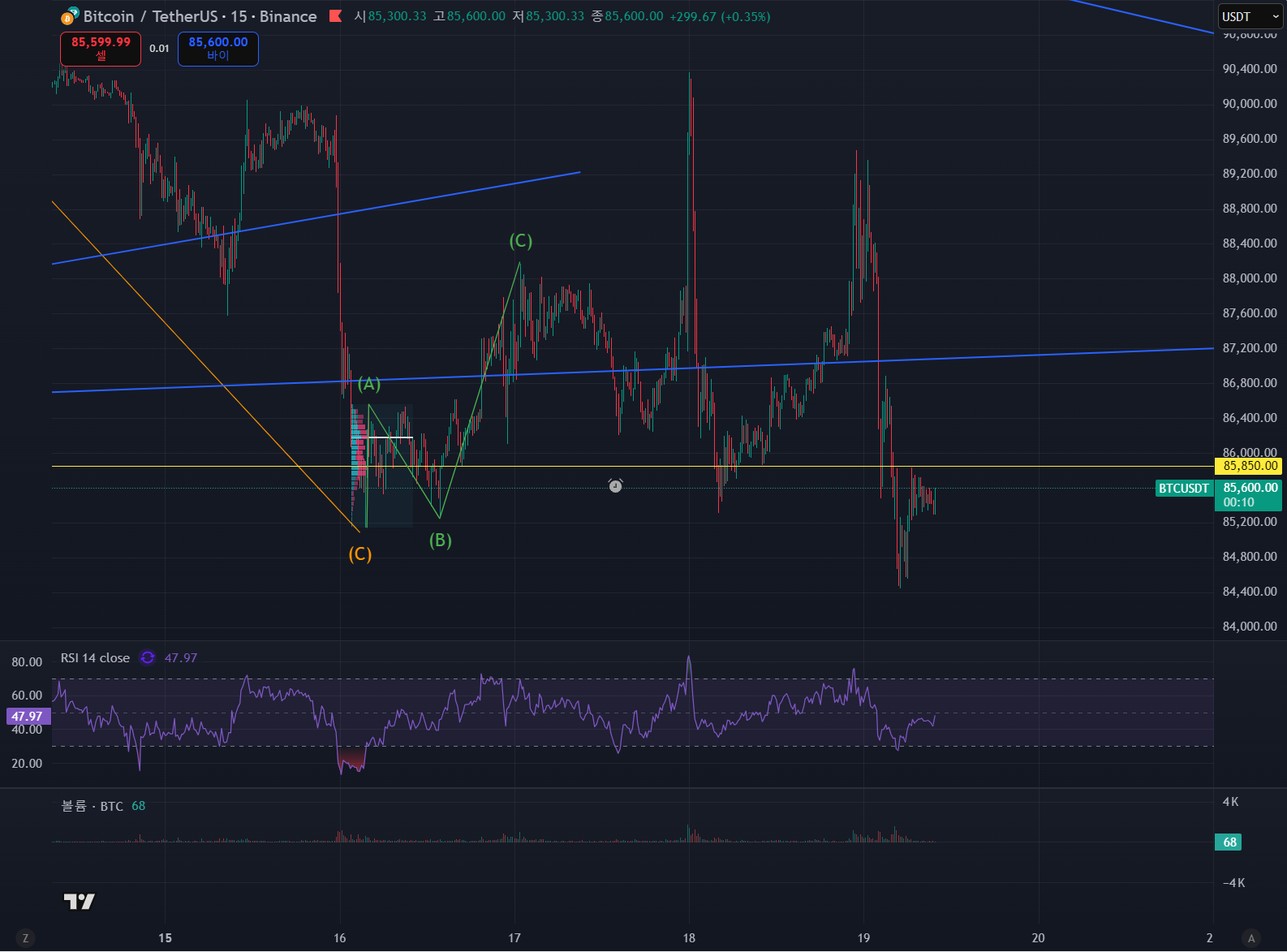This screenshot has width=1287, height=952.
Task: Select the white point-of-control line in volume profile
Action: click(390, 437)
